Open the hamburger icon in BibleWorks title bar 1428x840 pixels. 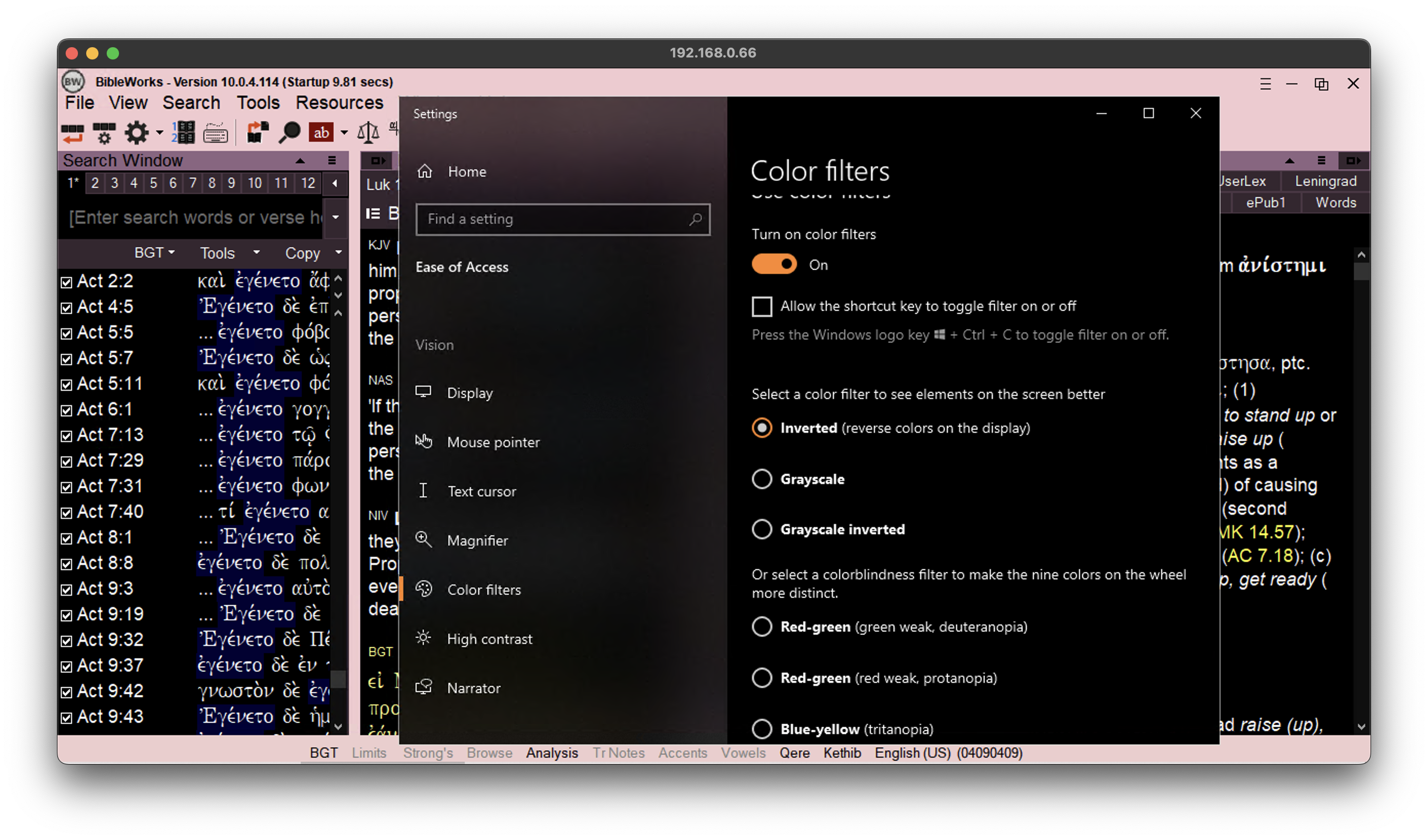[x=1265, y=84]
